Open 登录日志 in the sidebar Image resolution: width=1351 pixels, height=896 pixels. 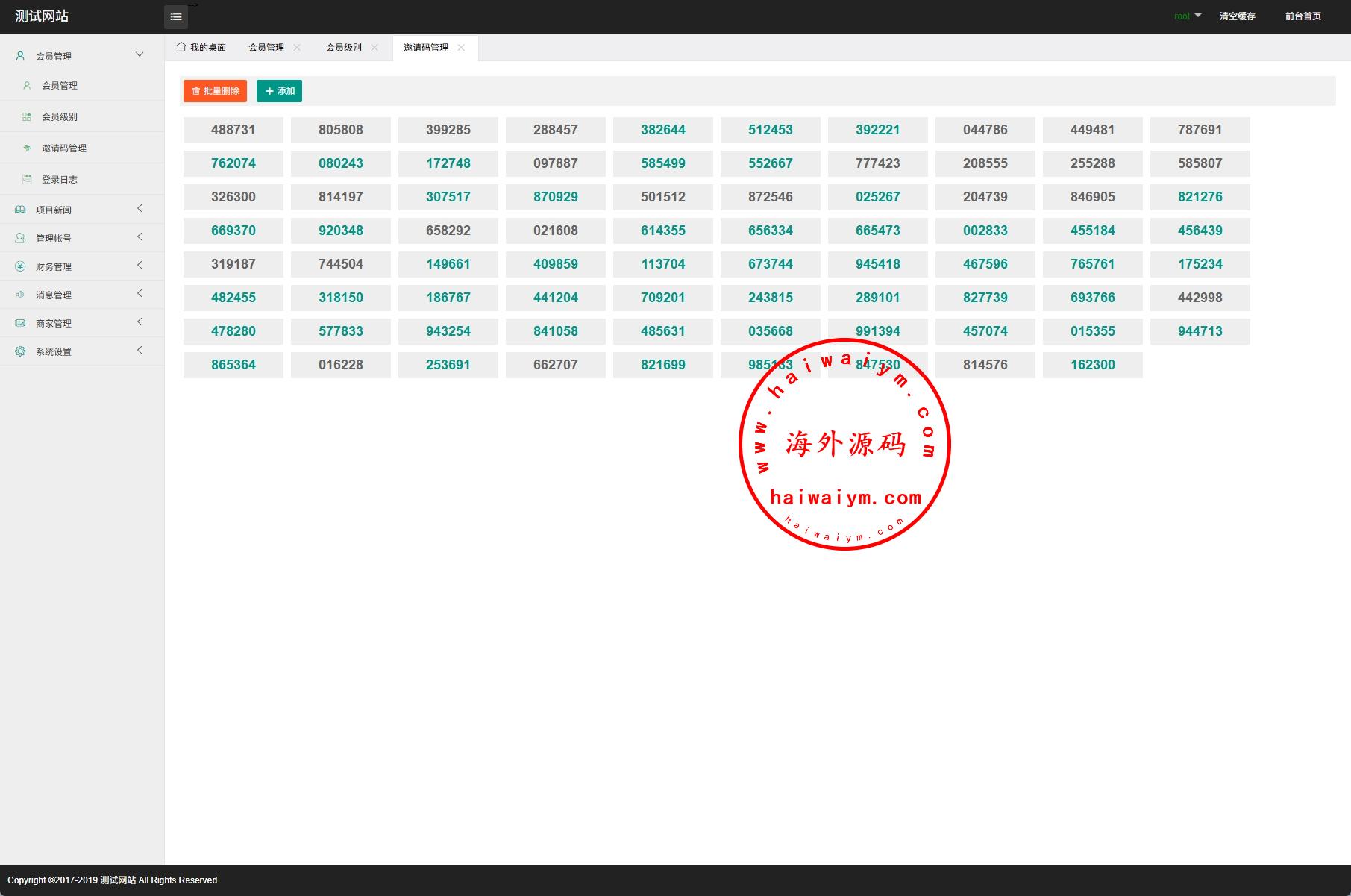60,180
